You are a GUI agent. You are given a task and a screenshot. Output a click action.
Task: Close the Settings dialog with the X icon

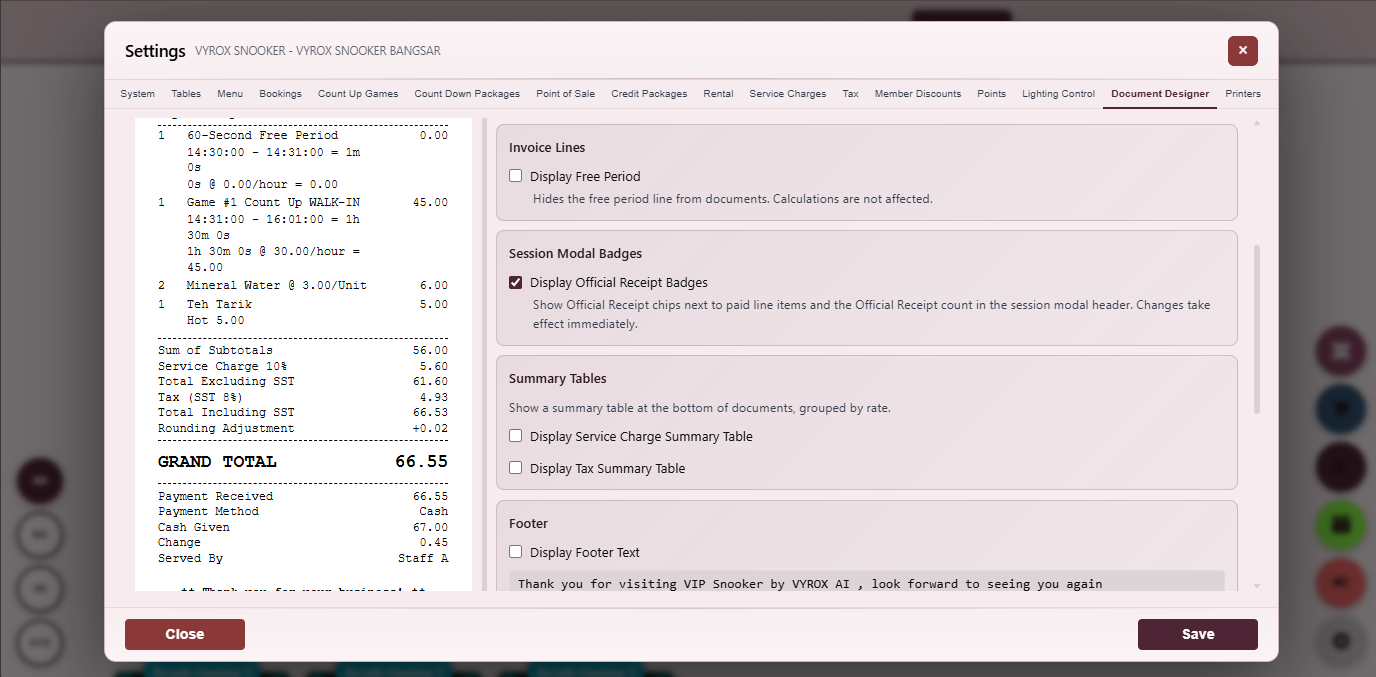point(1242,50)
